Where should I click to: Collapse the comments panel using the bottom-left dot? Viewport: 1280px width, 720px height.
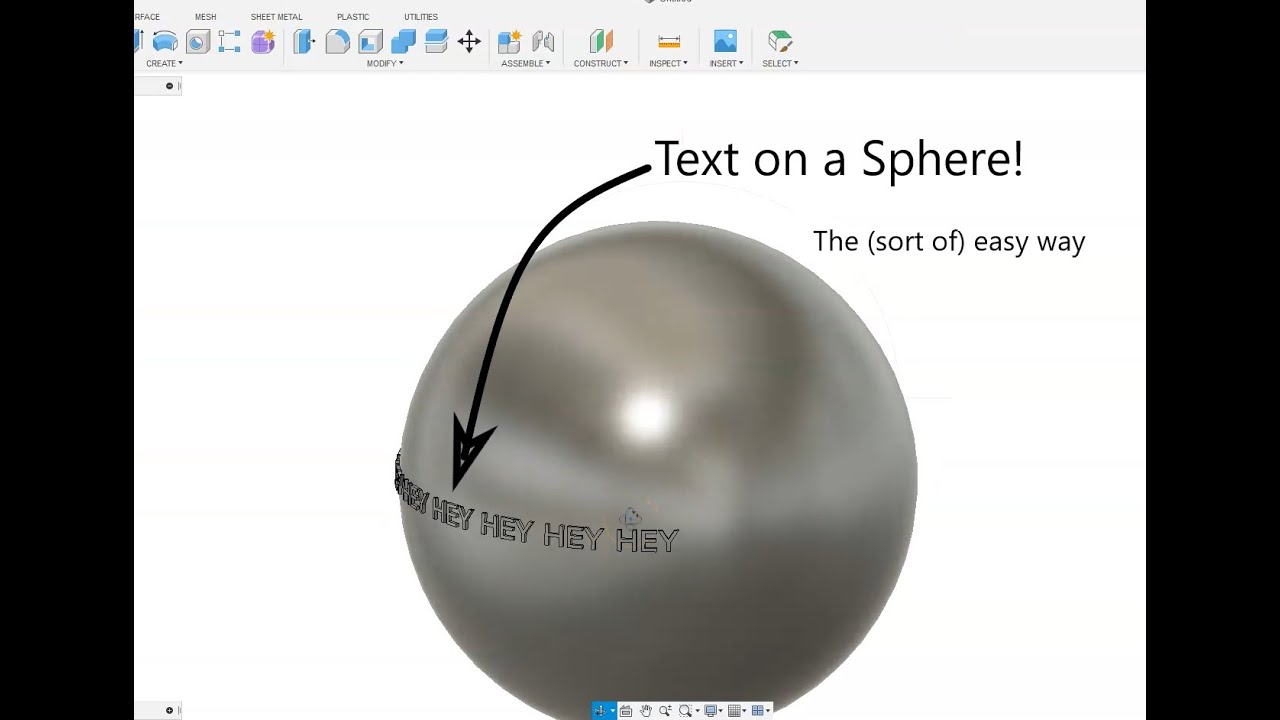pyautogui.click(x=169, y=711)
